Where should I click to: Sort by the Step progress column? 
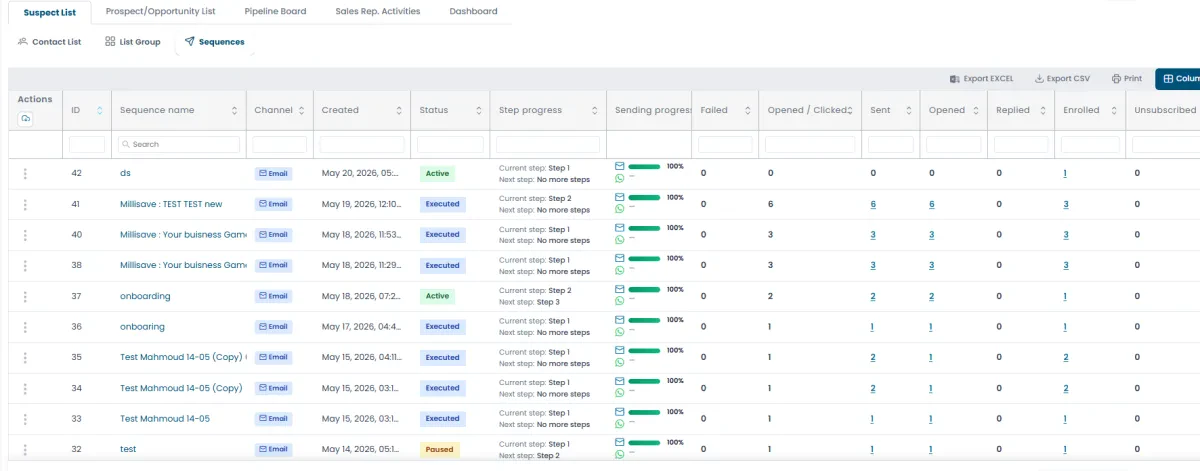coord(594,110)
